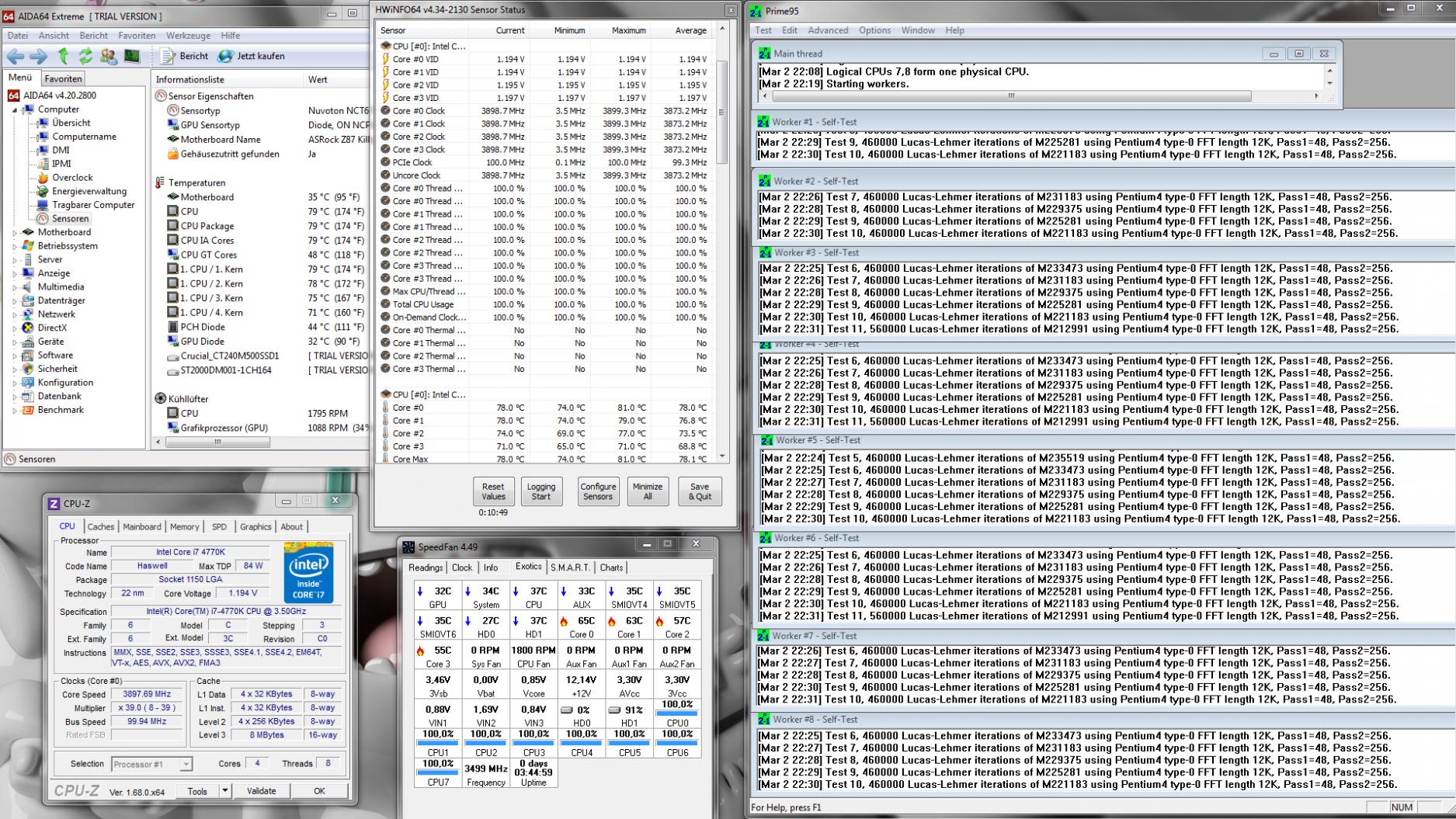
Task: Click the Netzwerk icon in AIDA64 tree
Action: [28, 314]
